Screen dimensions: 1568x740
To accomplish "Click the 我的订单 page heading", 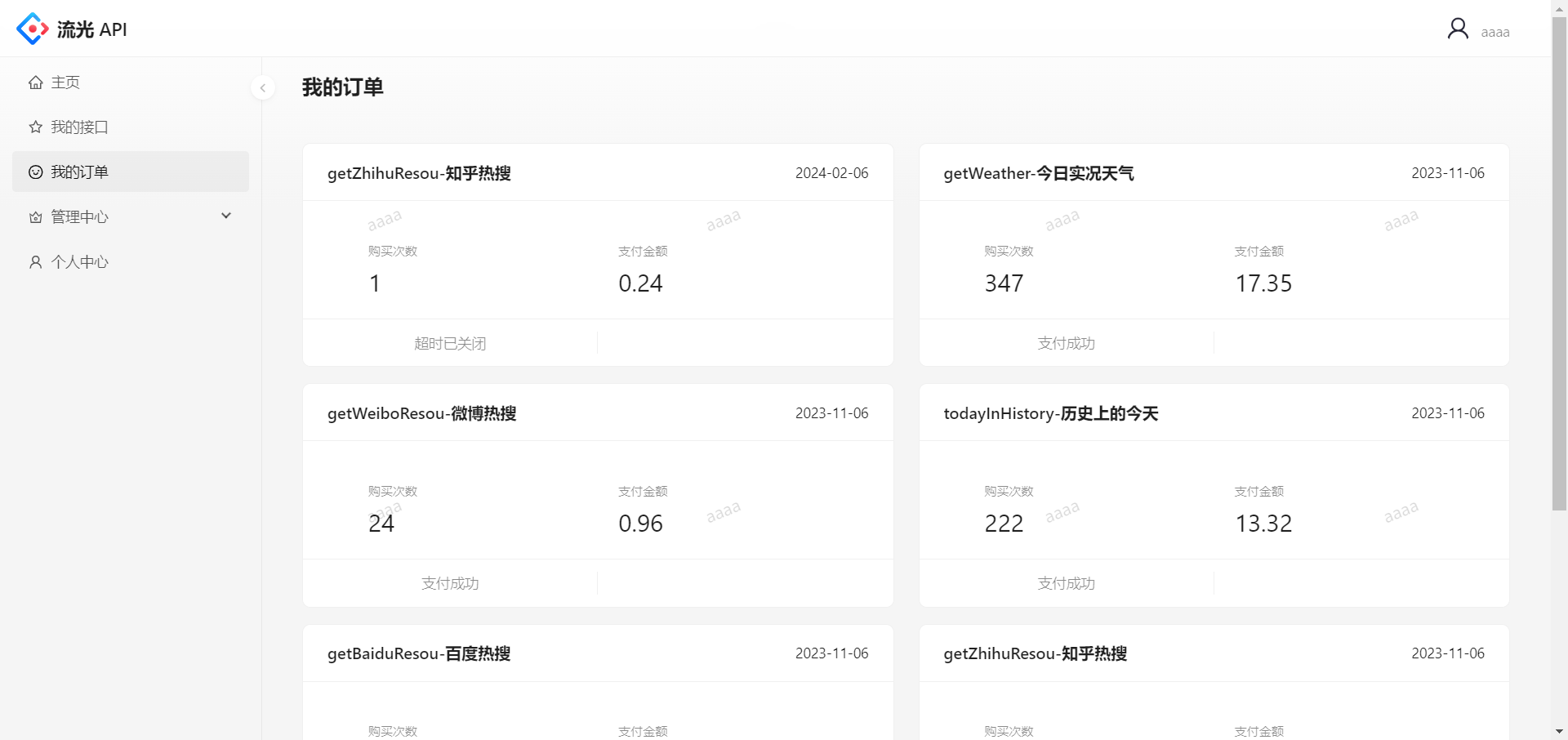I will point(343,87).
